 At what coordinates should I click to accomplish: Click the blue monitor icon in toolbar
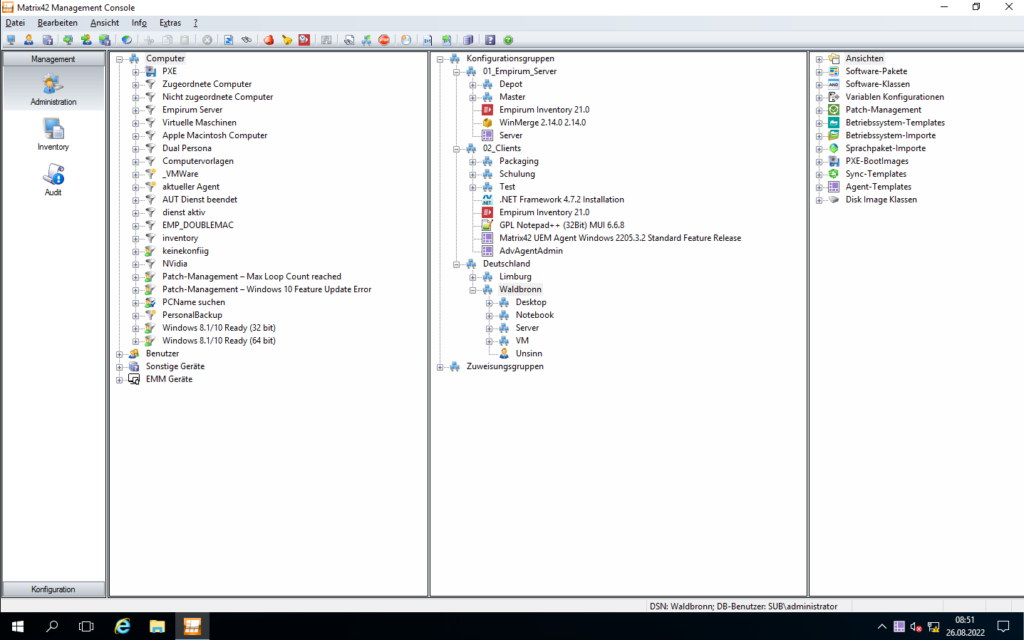tap(10, 40)
